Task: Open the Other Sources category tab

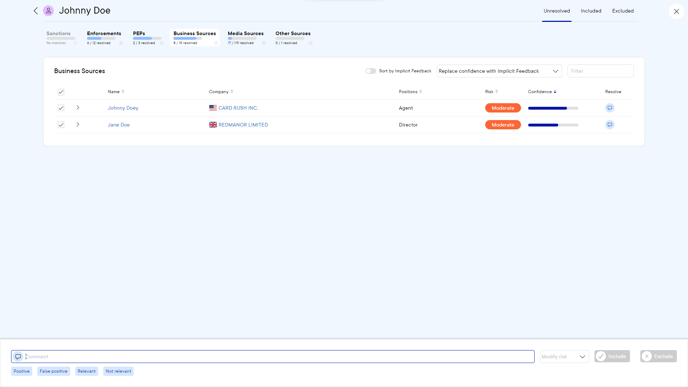Action: click(294, 38)
